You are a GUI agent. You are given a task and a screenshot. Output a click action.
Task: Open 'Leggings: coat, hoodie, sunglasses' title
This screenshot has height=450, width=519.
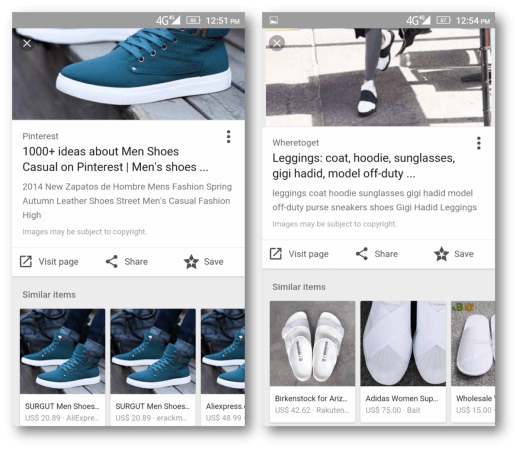[364, 166]
